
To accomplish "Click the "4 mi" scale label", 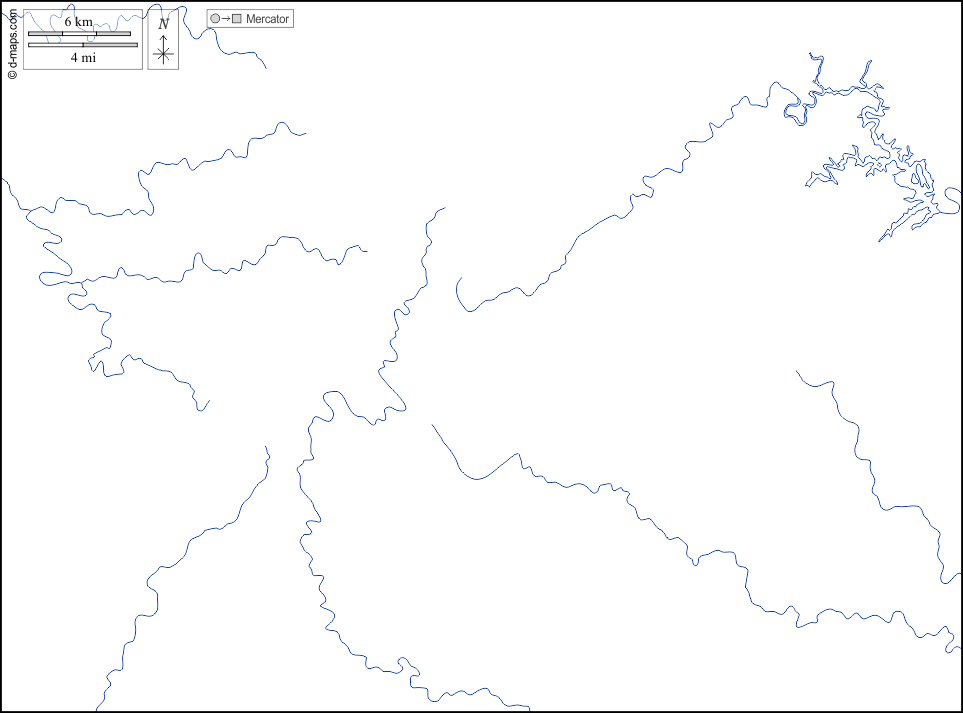I will pos(83,58).
